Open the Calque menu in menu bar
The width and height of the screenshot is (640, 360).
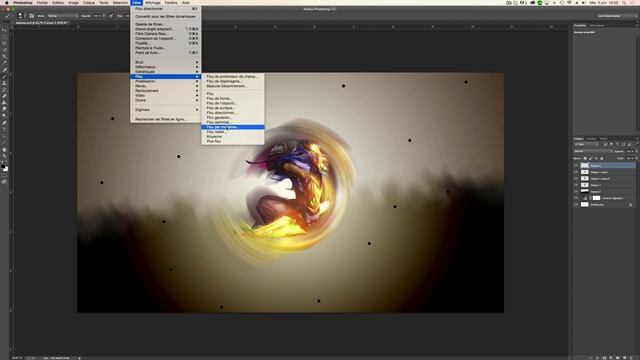click(x=89, y=2)
